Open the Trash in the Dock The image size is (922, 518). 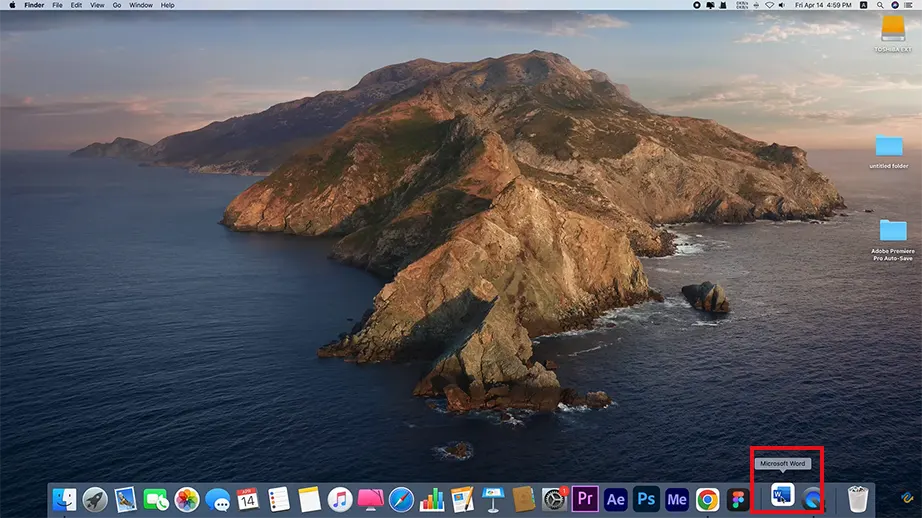pyautogui.click(x=858, y=499)
